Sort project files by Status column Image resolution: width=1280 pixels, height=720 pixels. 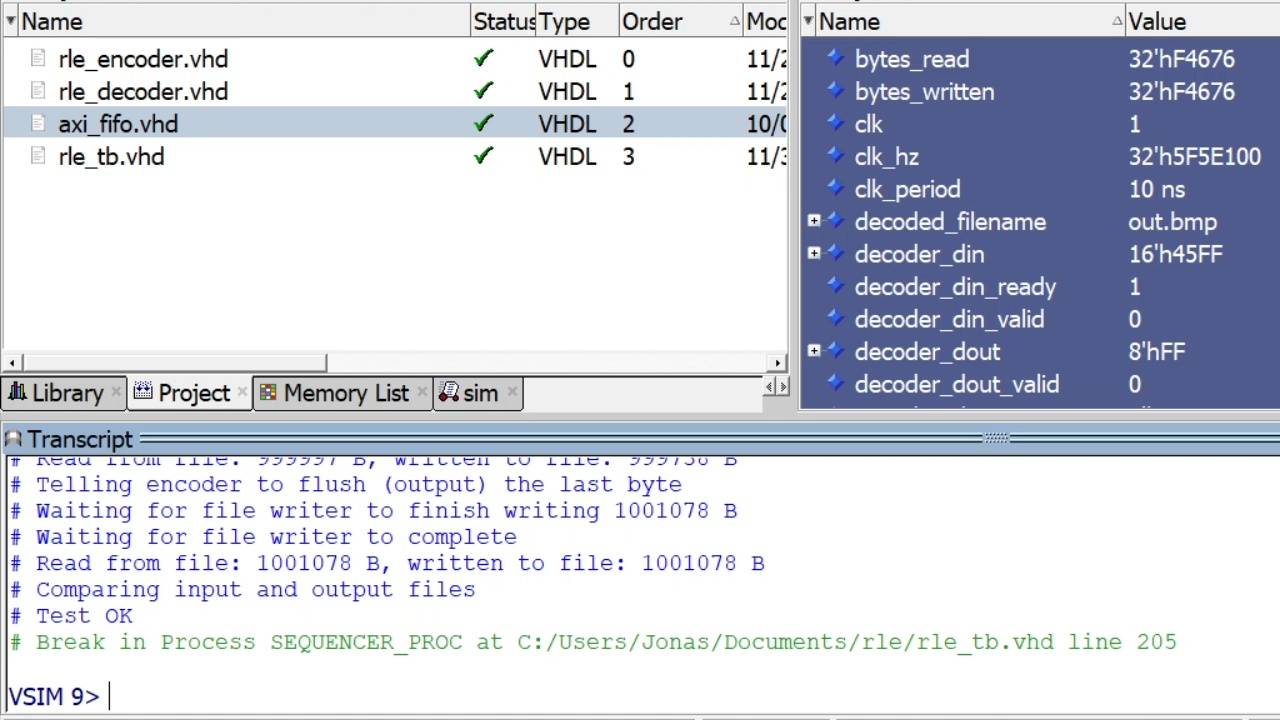(x=503, y=21)
